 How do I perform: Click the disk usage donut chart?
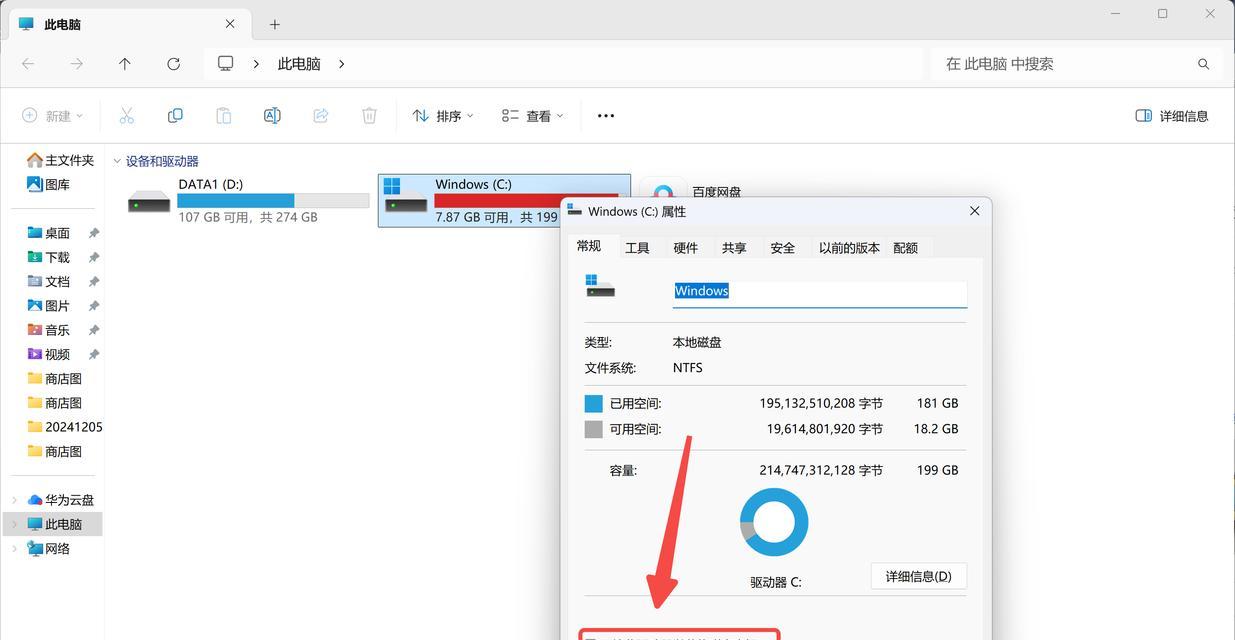click(774, 522)
